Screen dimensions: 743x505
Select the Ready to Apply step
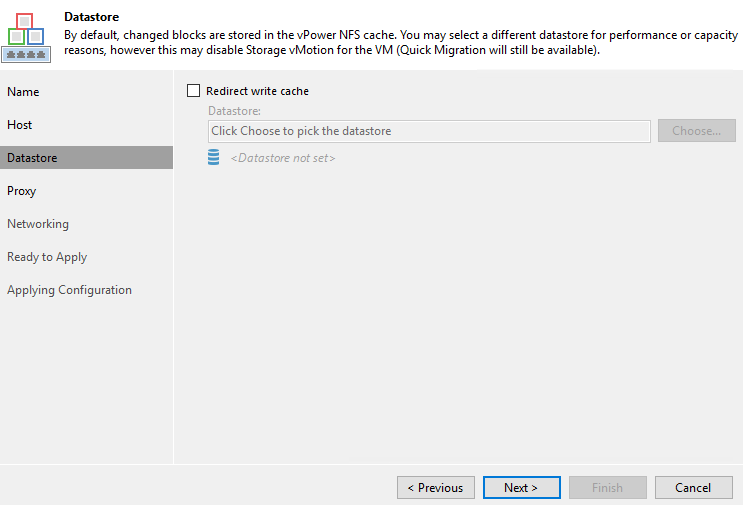[x=47, y=257]
